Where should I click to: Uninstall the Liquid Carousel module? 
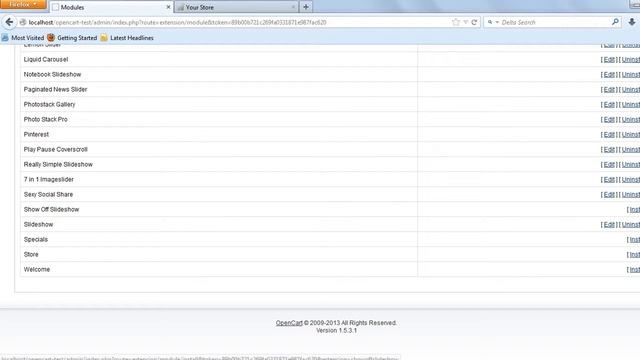tap(631, 60)
